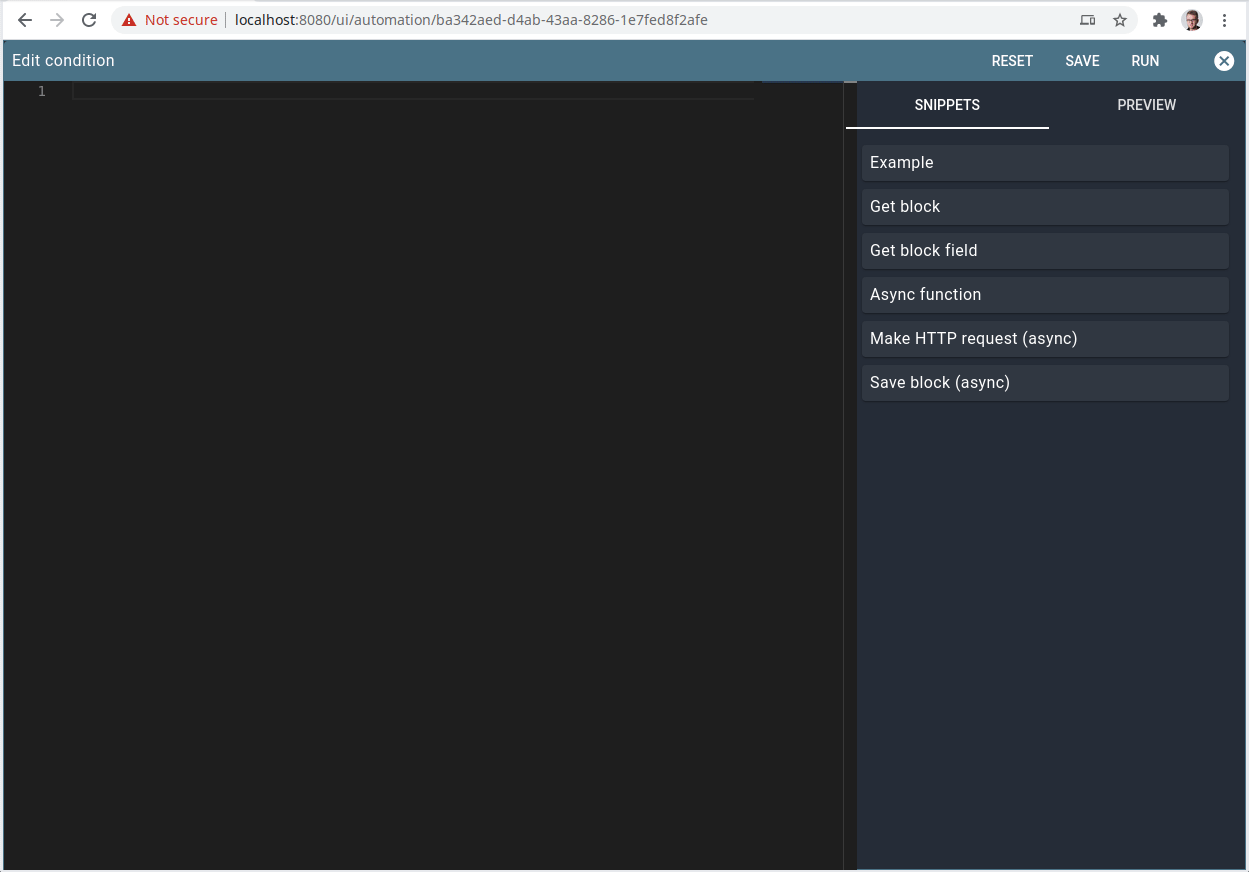
Task: Run the condition with the RUN button
Action: [x=1145, y=61]
